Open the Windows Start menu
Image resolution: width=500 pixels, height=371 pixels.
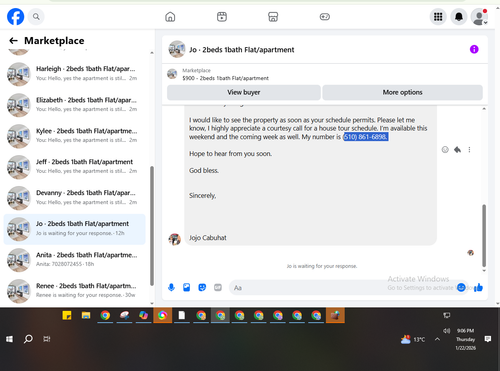9,339
